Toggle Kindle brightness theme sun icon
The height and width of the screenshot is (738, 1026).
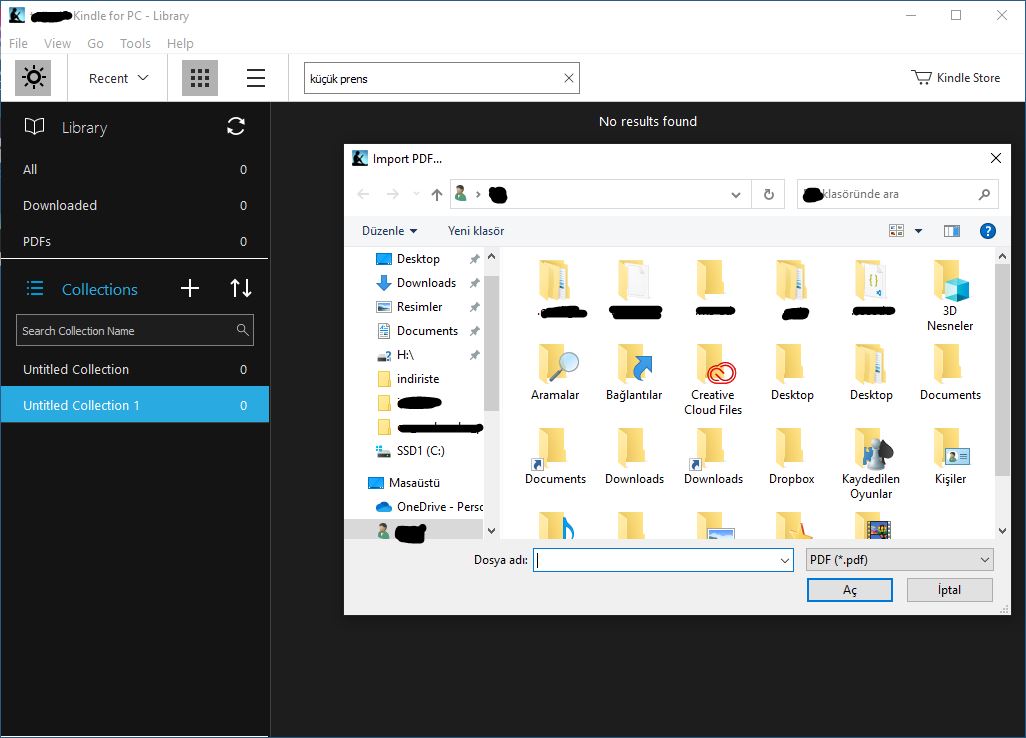click(33, 78)
